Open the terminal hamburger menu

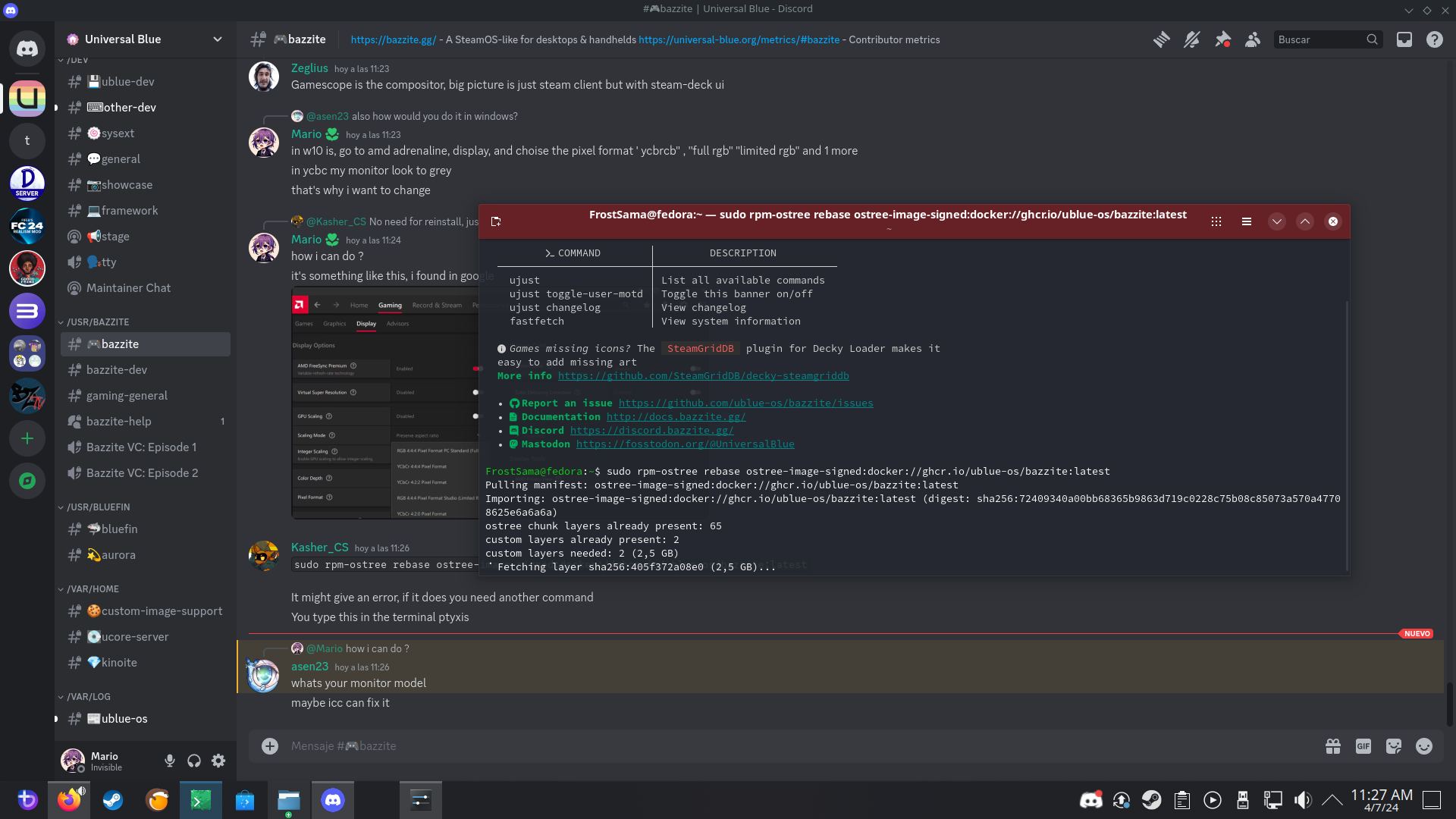point(1246,221)
